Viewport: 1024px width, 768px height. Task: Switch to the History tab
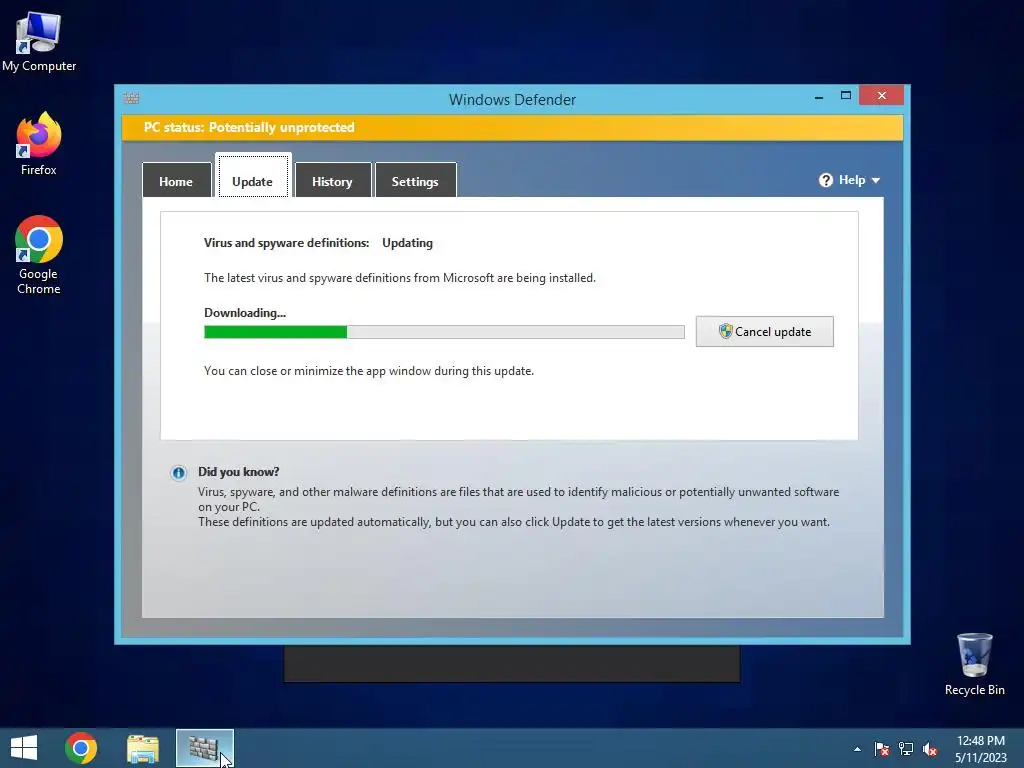click(332, 180)
